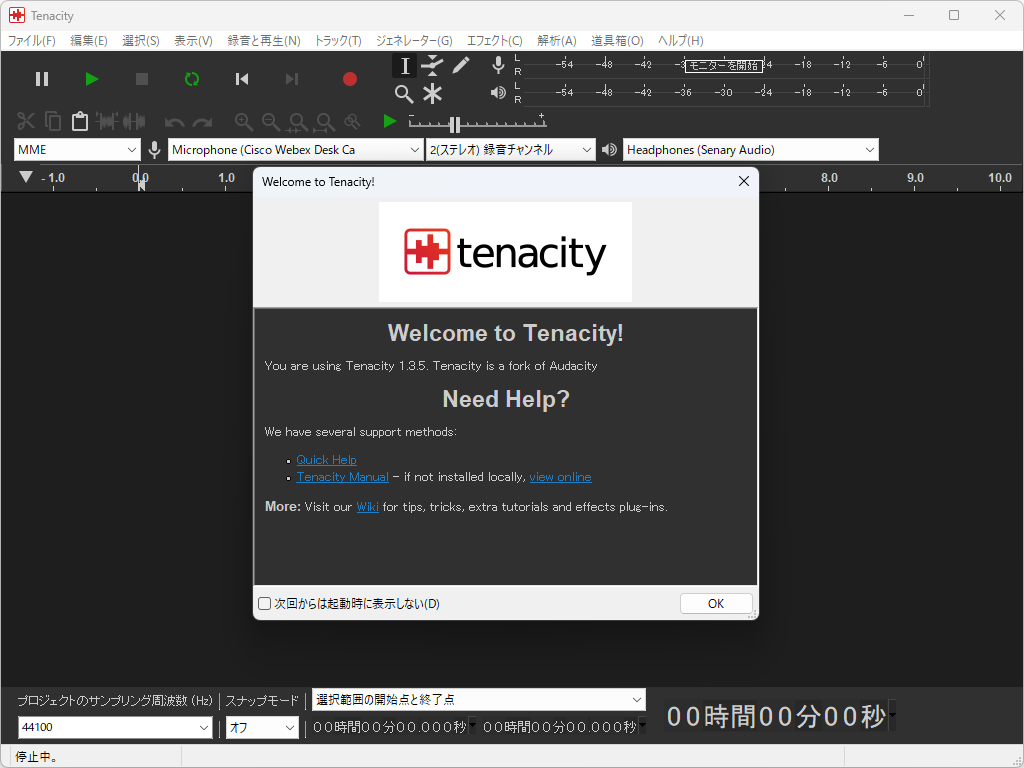
Task: Click the selection start time field
Action: [390, 727]
